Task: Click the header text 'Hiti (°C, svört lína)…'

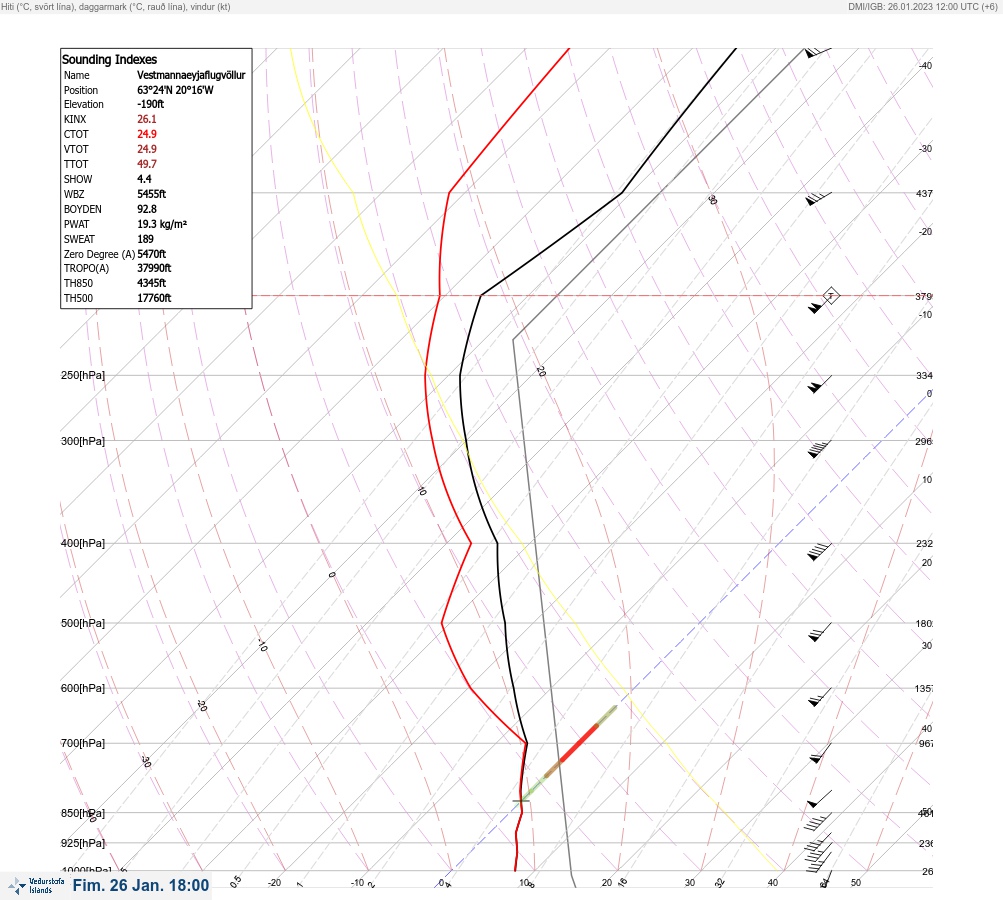Action: click(116, 6)
